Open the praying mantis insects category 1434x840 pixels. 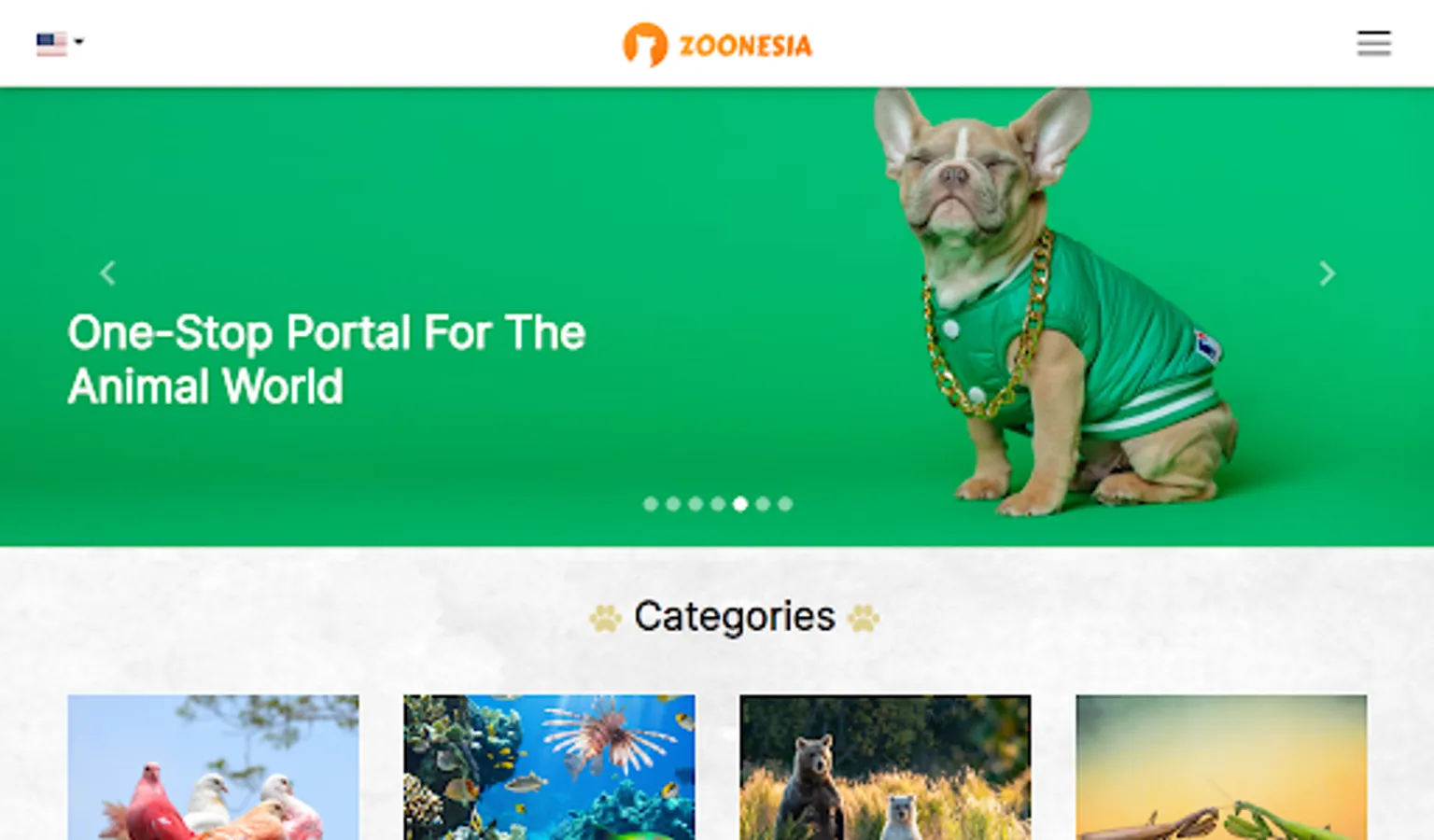point(1221,767)
